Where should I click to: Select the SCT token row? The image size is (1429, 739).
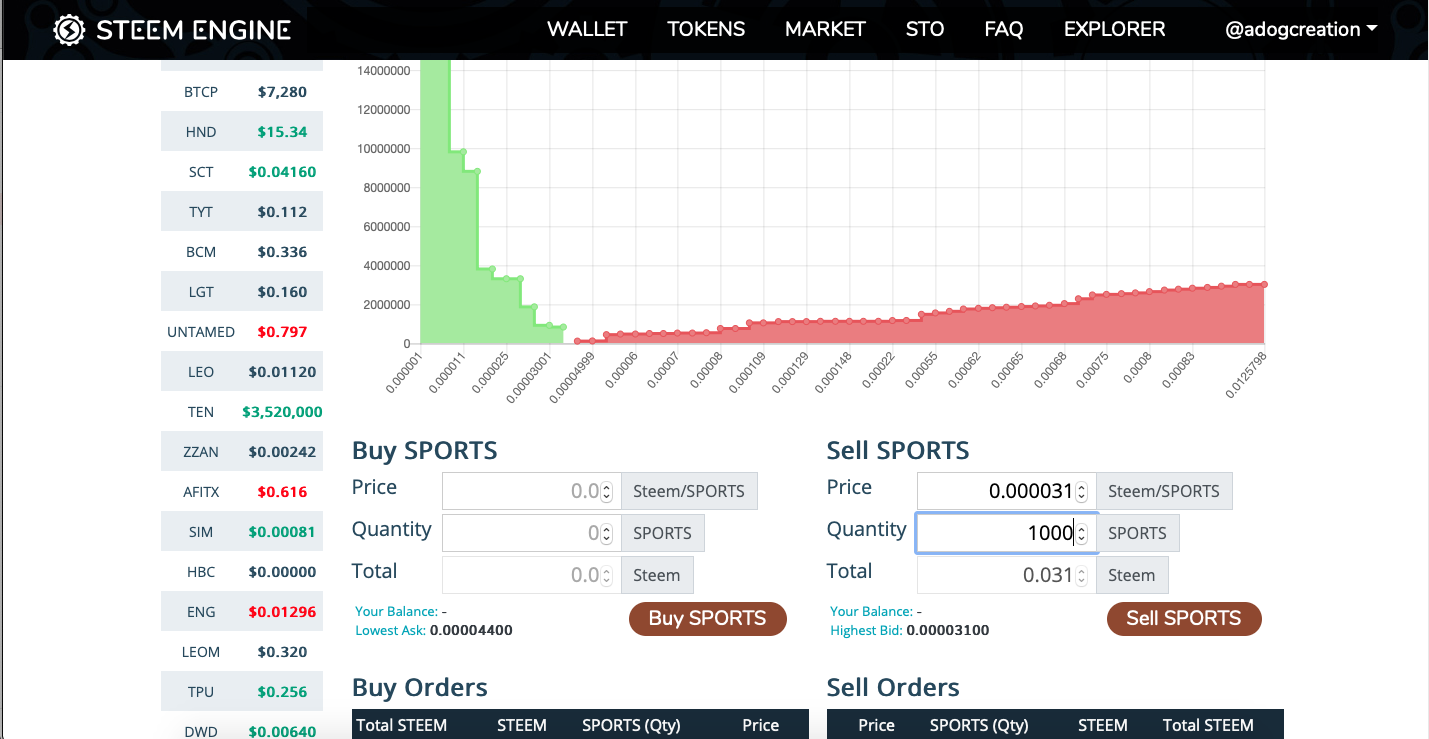coord(242,172)
